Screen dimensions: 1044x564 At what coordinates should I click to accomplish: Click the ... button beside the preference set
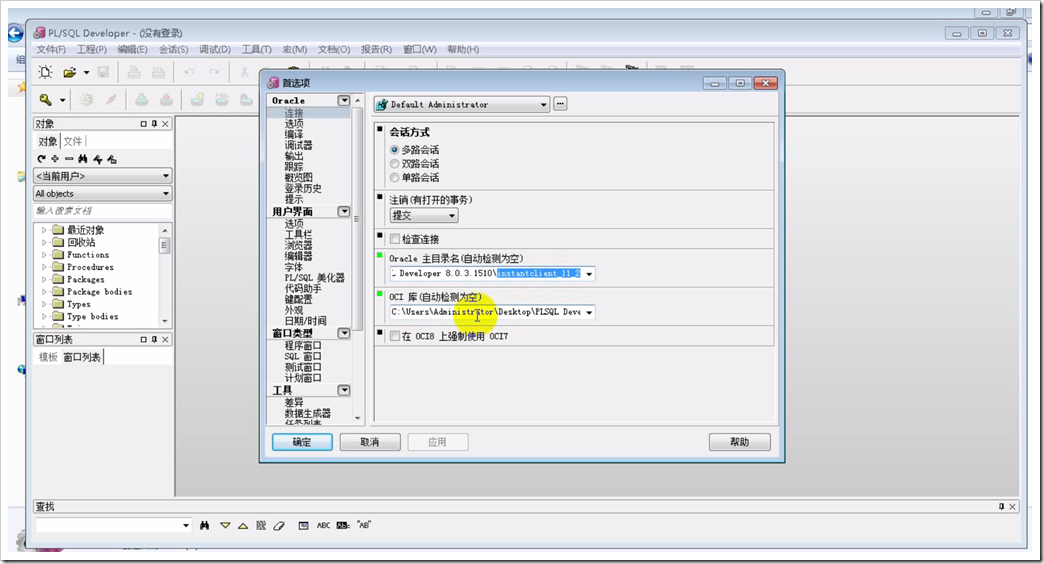point(560,104)
